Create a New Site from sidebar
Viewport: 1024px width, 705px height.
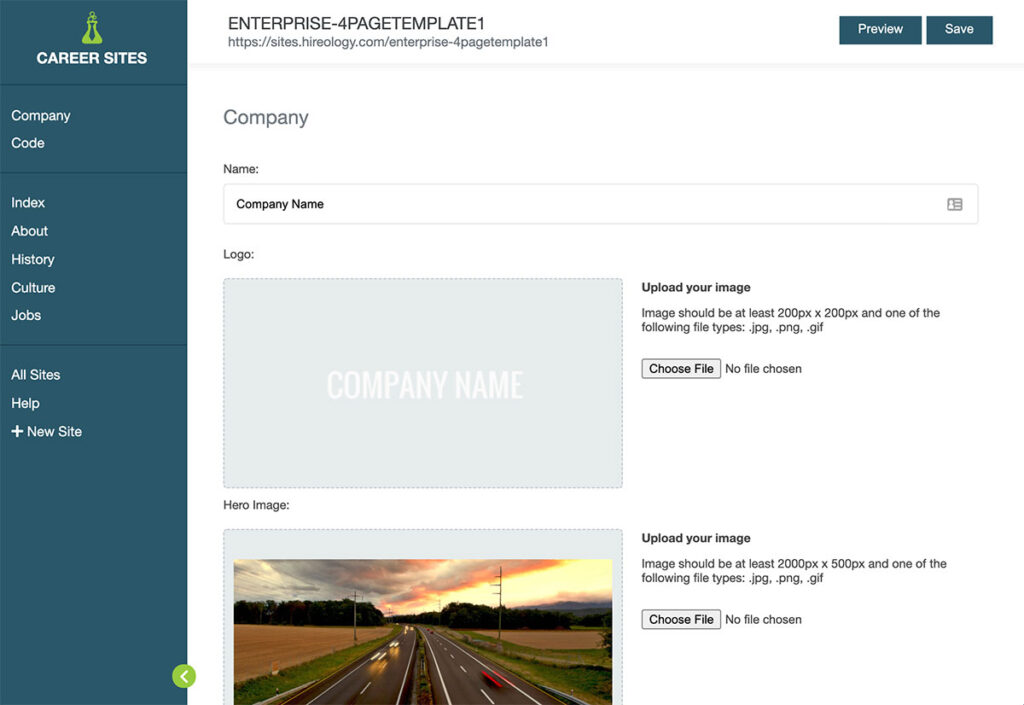point(46,431)
